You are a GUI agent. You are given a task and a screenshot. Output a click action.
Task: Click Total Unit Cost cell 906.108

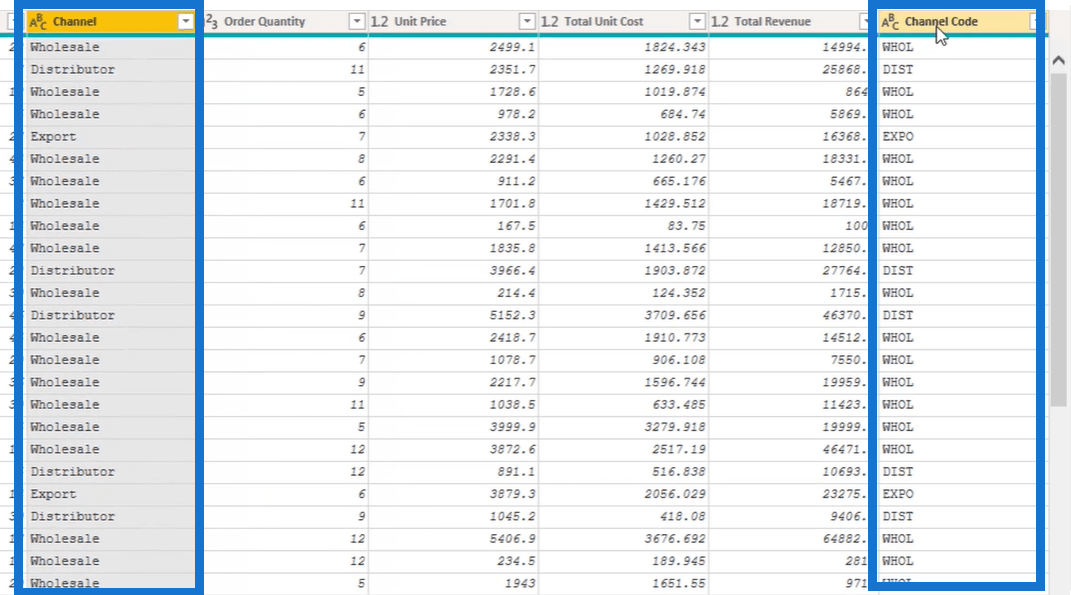coord(624,360)
